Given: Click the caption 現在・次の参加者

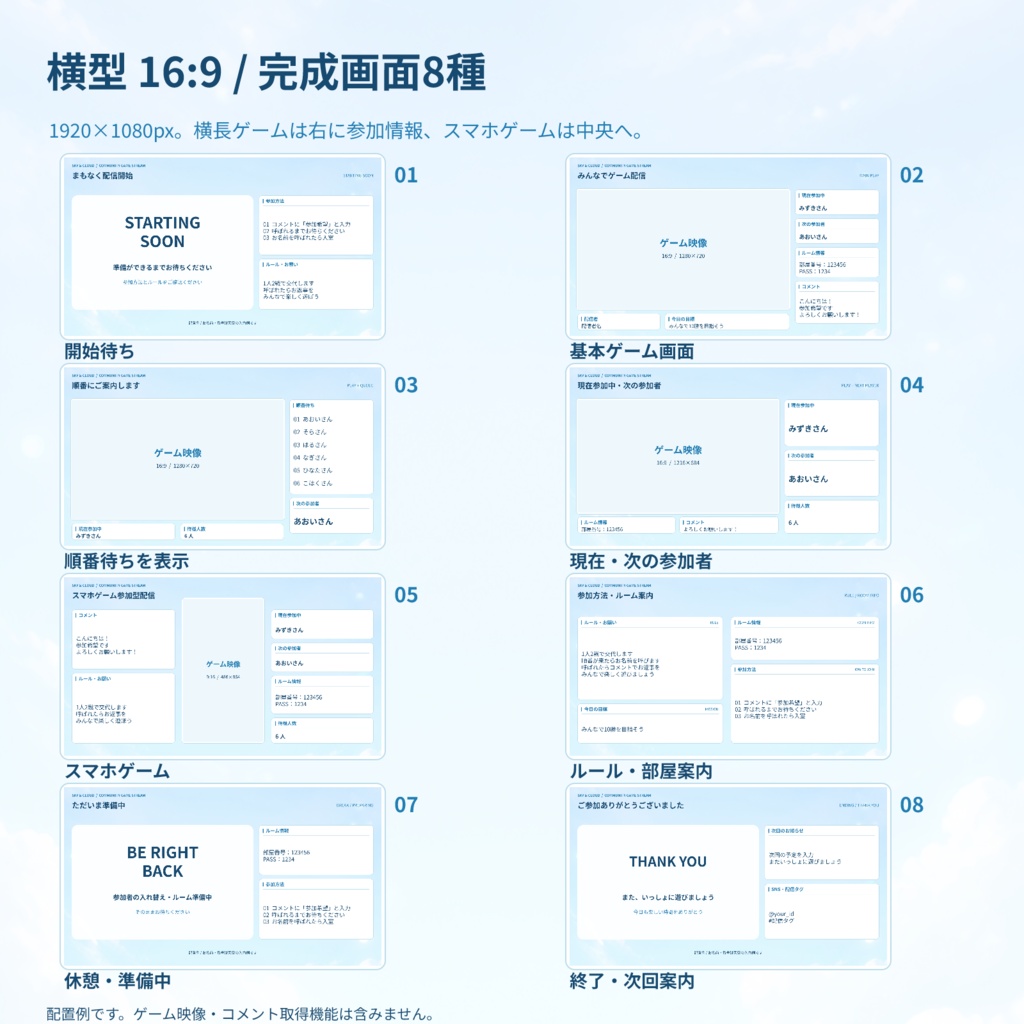Looking at the screenshot, I should [641, 561].
